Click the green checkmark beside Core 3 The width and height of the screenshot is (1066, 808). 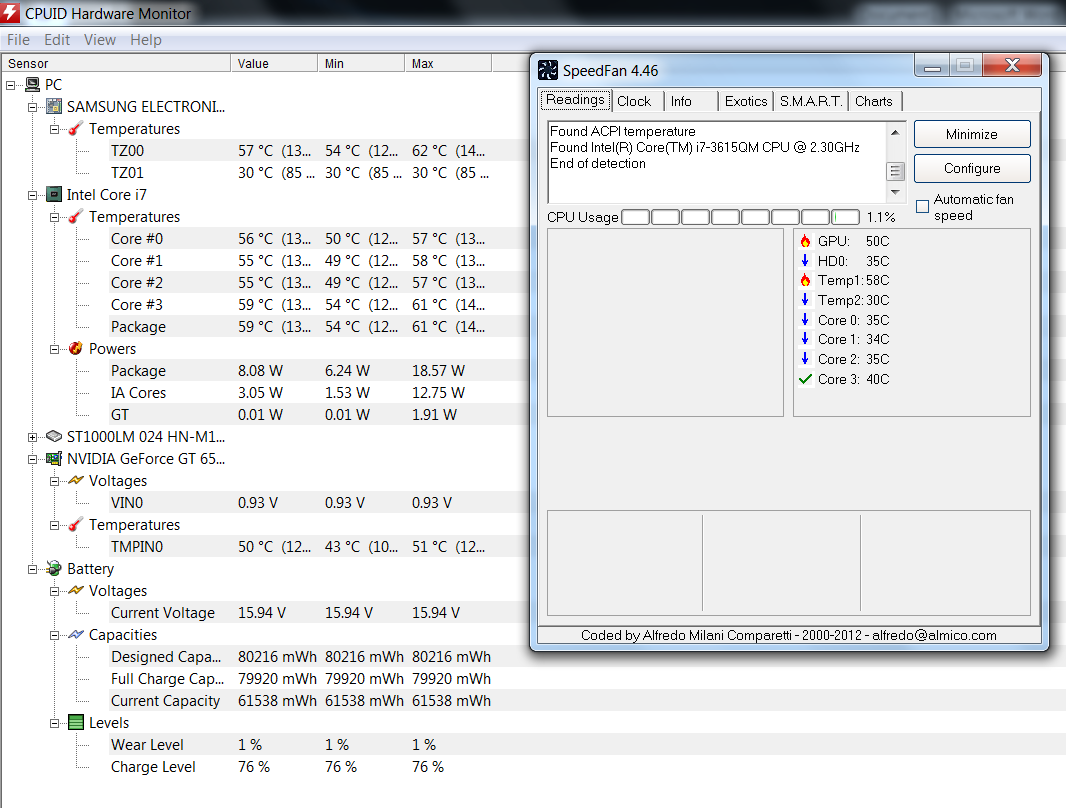click(806, 379)
